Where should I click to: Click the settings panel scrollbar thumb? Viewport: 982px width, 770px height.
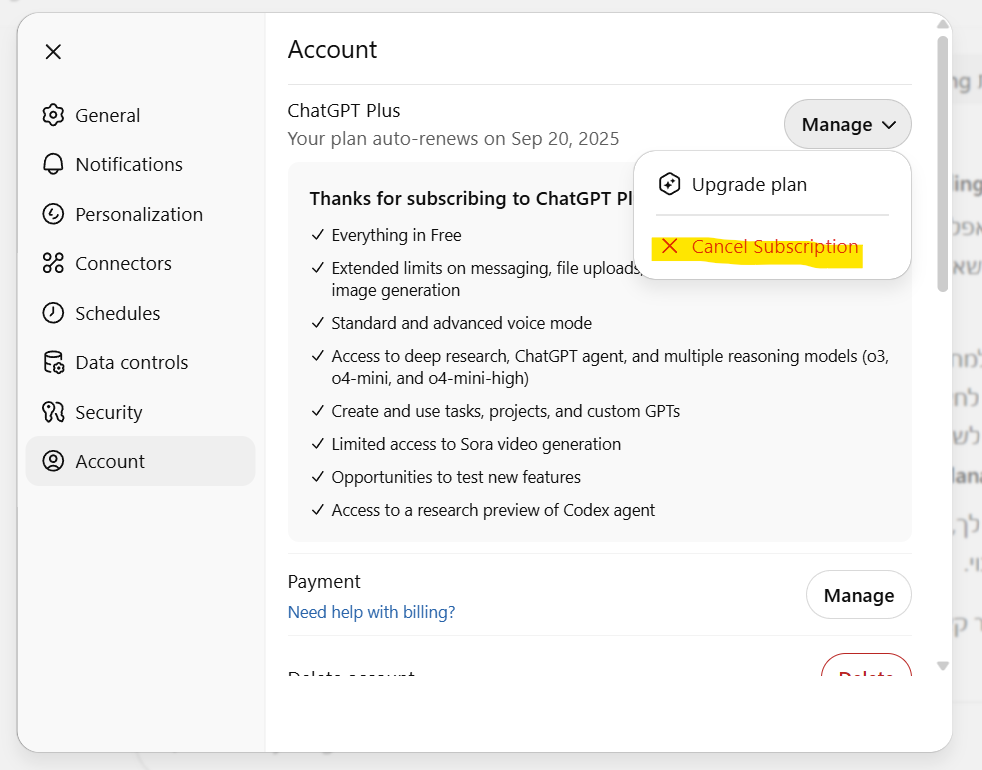coord(942,165)
